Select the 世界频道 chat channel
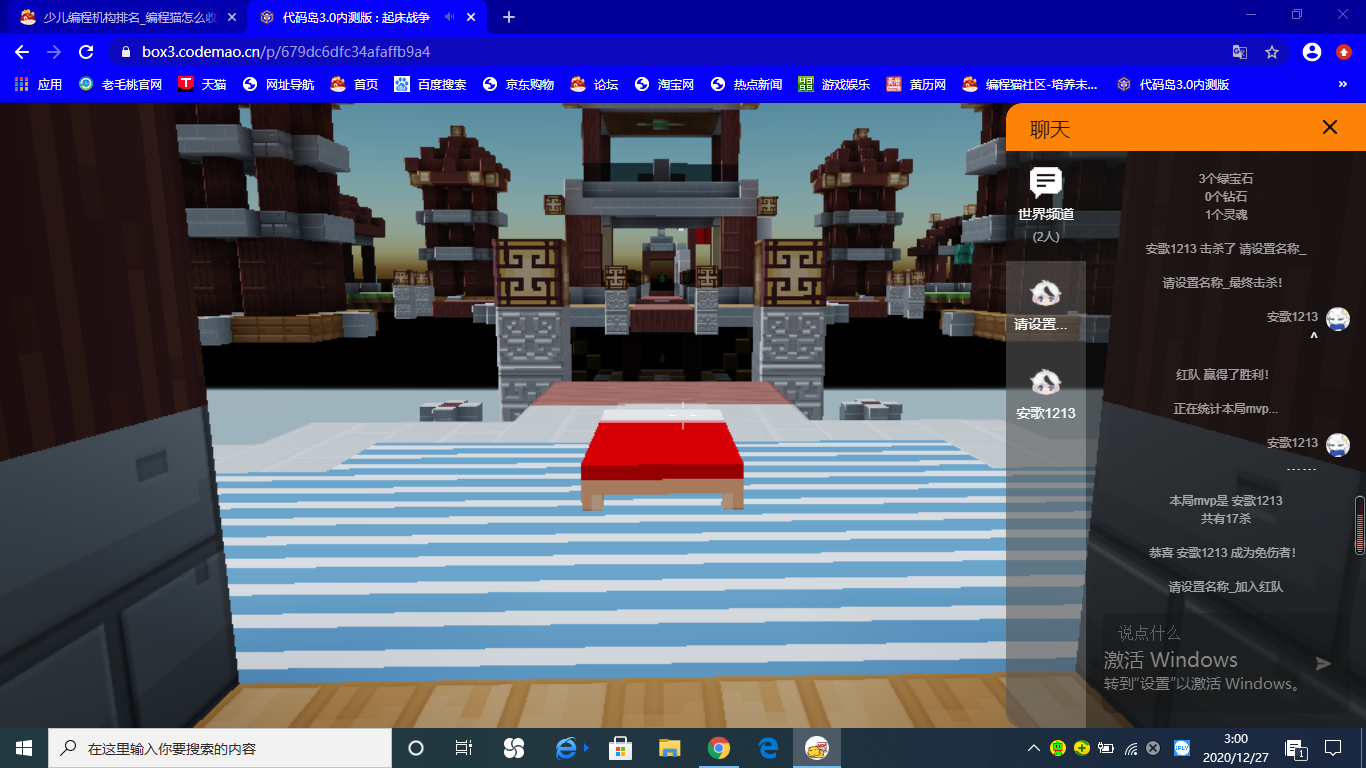Viewport: 1366px width, 768px height. pyautogui.click(x=1046, y=203)
